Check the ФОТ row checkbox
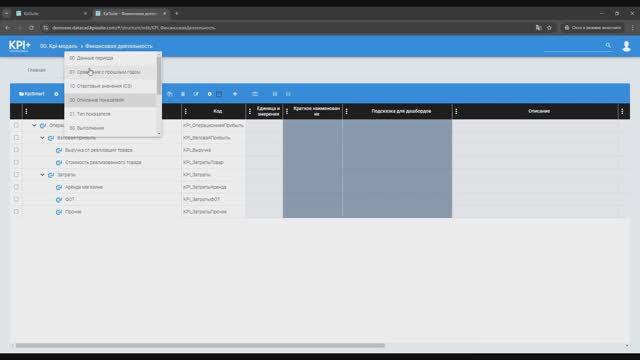 16,199
